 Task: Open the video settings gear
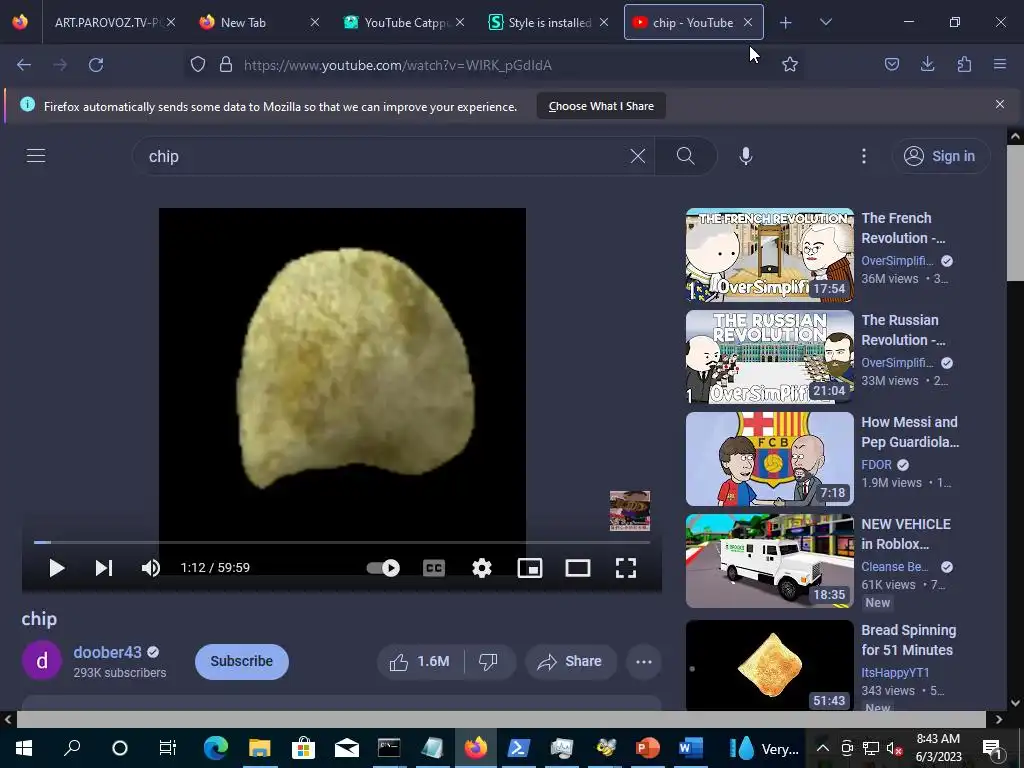click(482, 568)
